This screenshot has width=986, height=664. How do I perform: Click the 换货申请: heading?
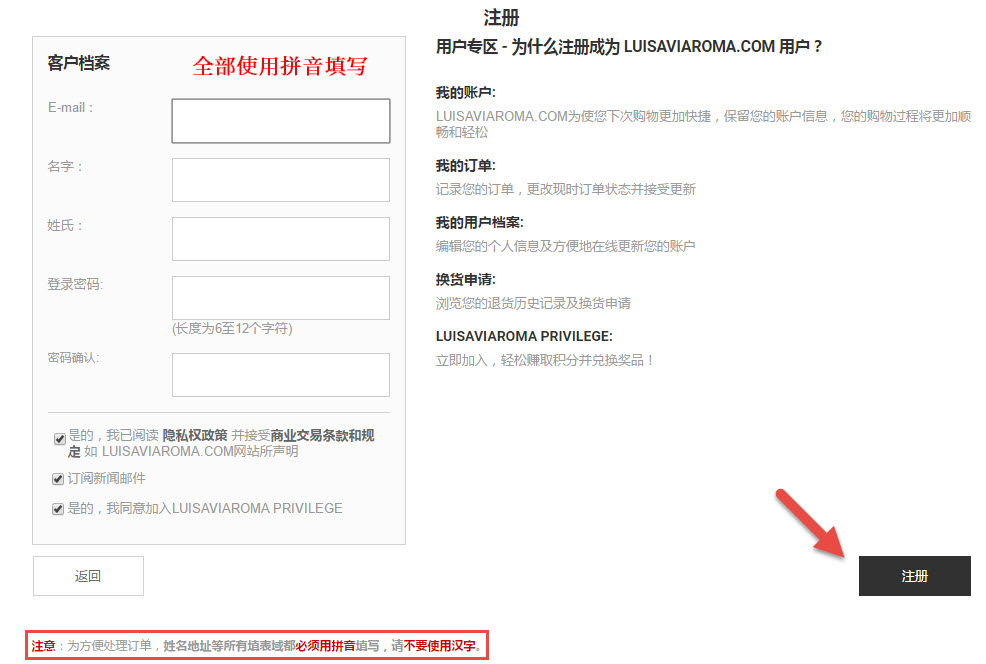tap(465, 280)
